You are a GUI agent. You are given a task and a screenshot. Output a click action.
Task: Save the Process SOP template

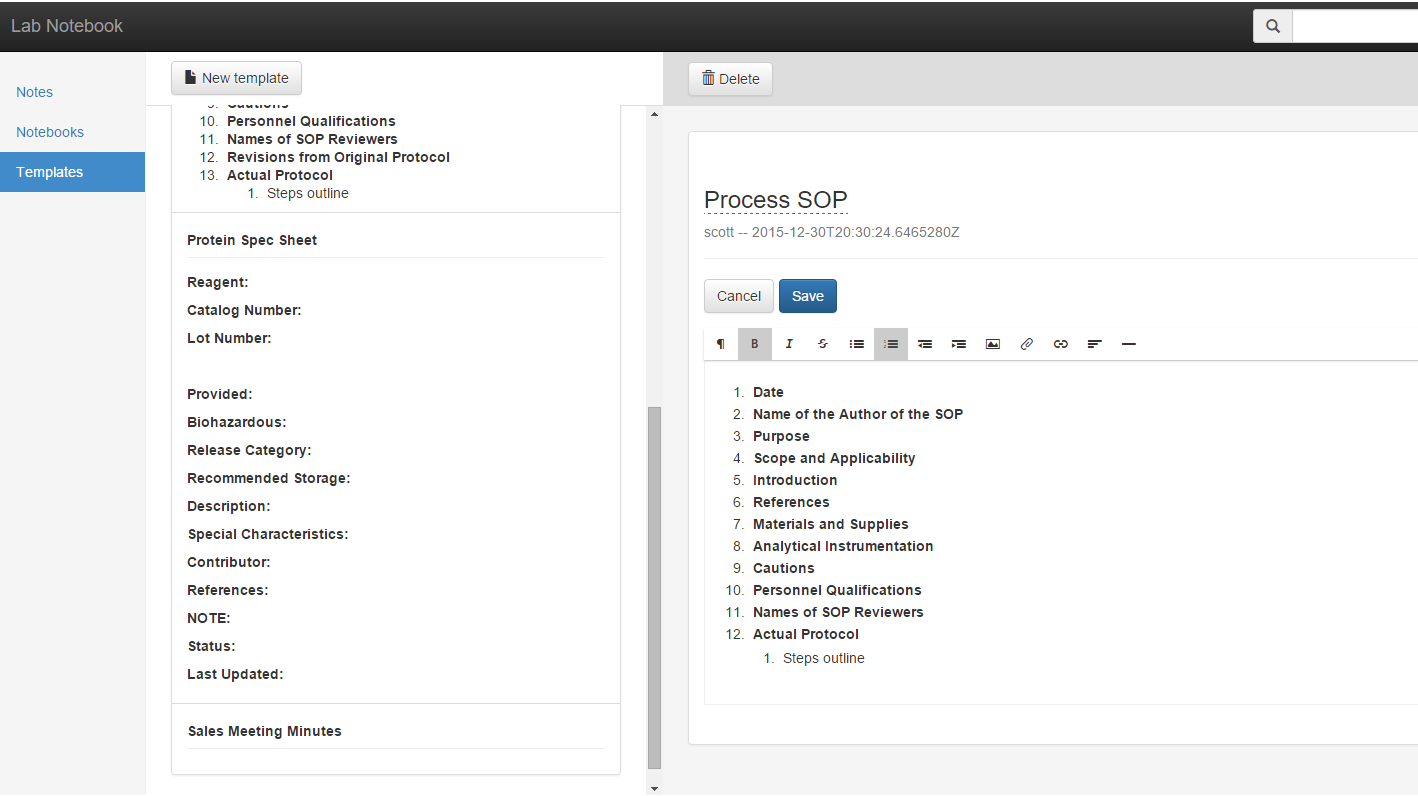807,295
